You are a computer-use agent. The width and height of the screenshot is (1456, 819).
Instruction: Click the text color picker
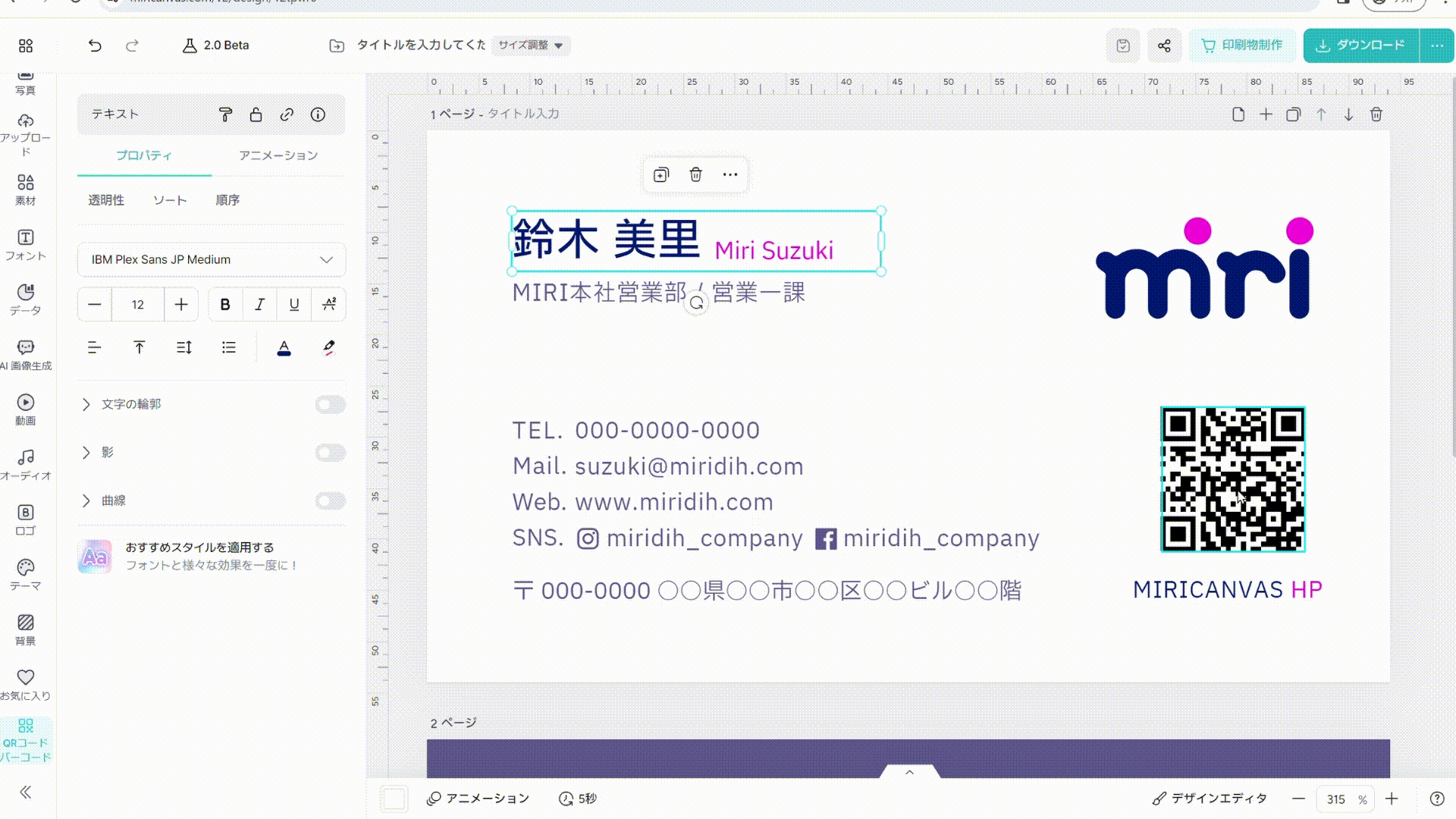284,347
